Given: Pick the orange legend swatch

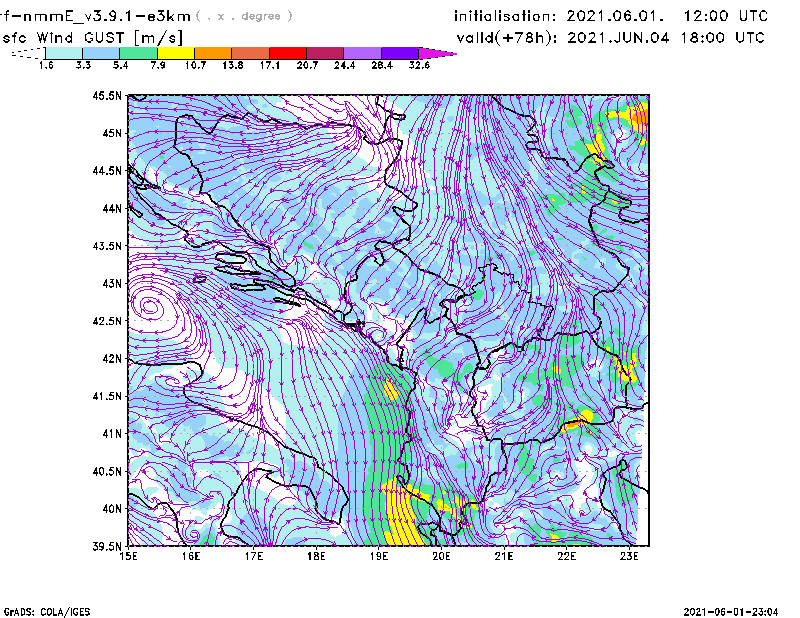Looking at the screenshot, I should point(213,53).
